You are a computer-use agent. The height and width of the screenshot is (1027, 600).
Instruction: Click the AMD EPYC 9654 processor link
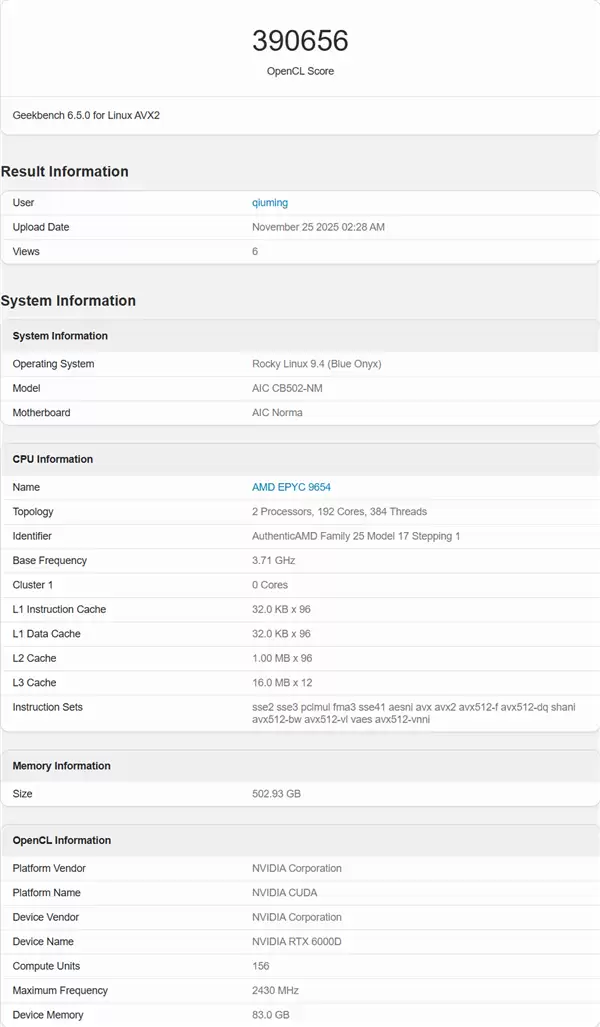point(291,487)
